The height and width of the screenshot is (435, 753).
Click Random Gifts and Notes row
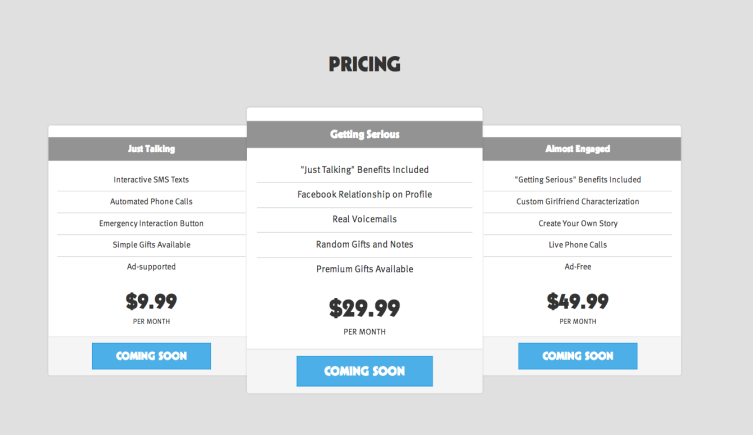click(x=364, y=244)
